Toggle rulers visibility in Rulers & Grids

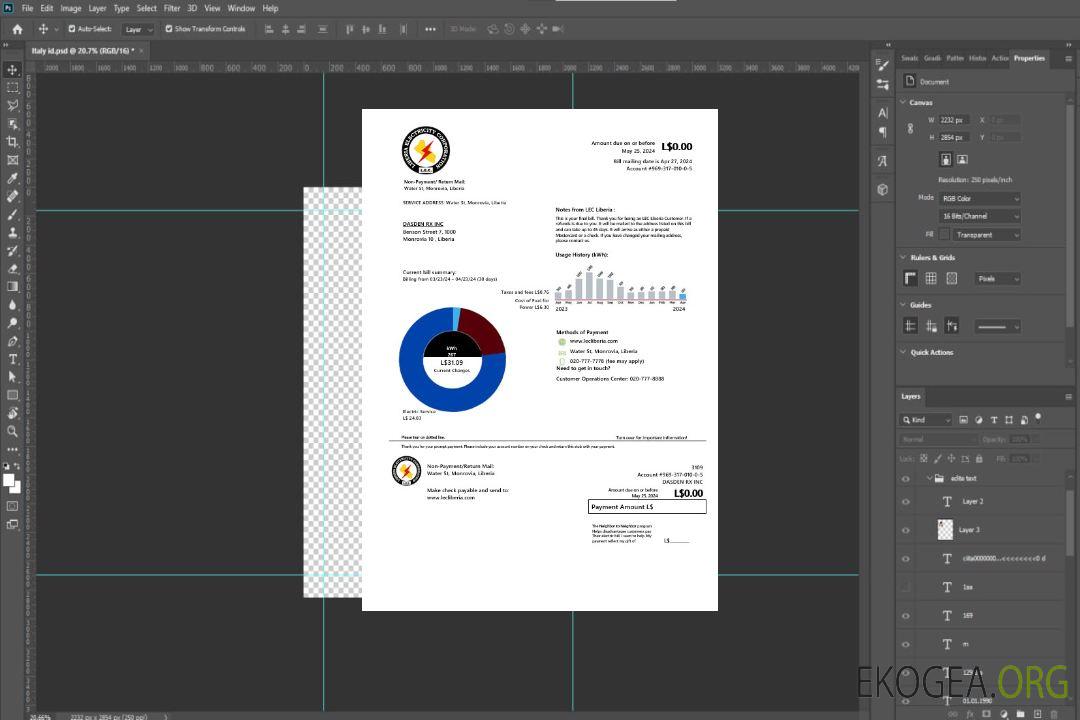point(910,278)
